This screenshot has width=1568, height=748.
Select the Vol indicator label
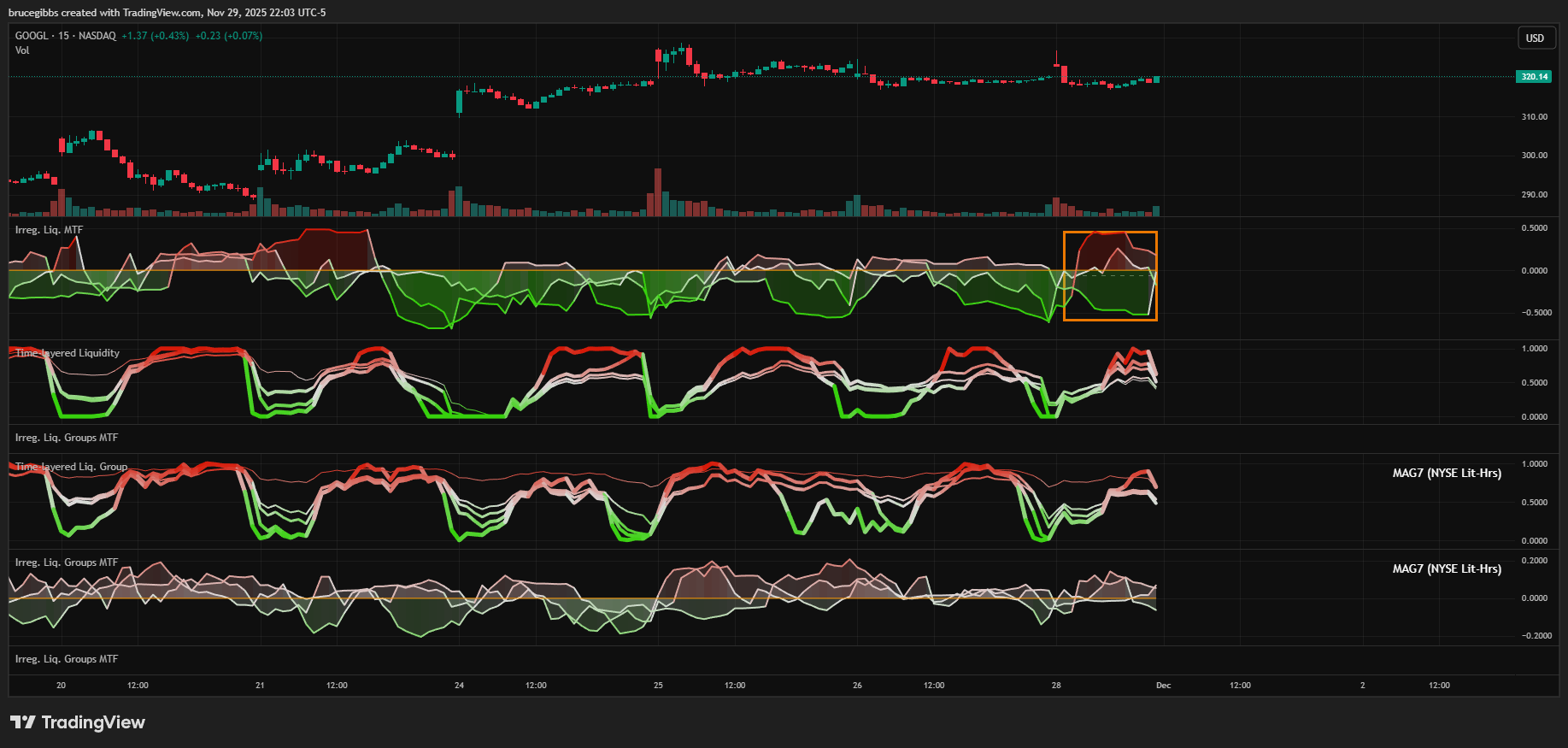(x=22, y=50)
